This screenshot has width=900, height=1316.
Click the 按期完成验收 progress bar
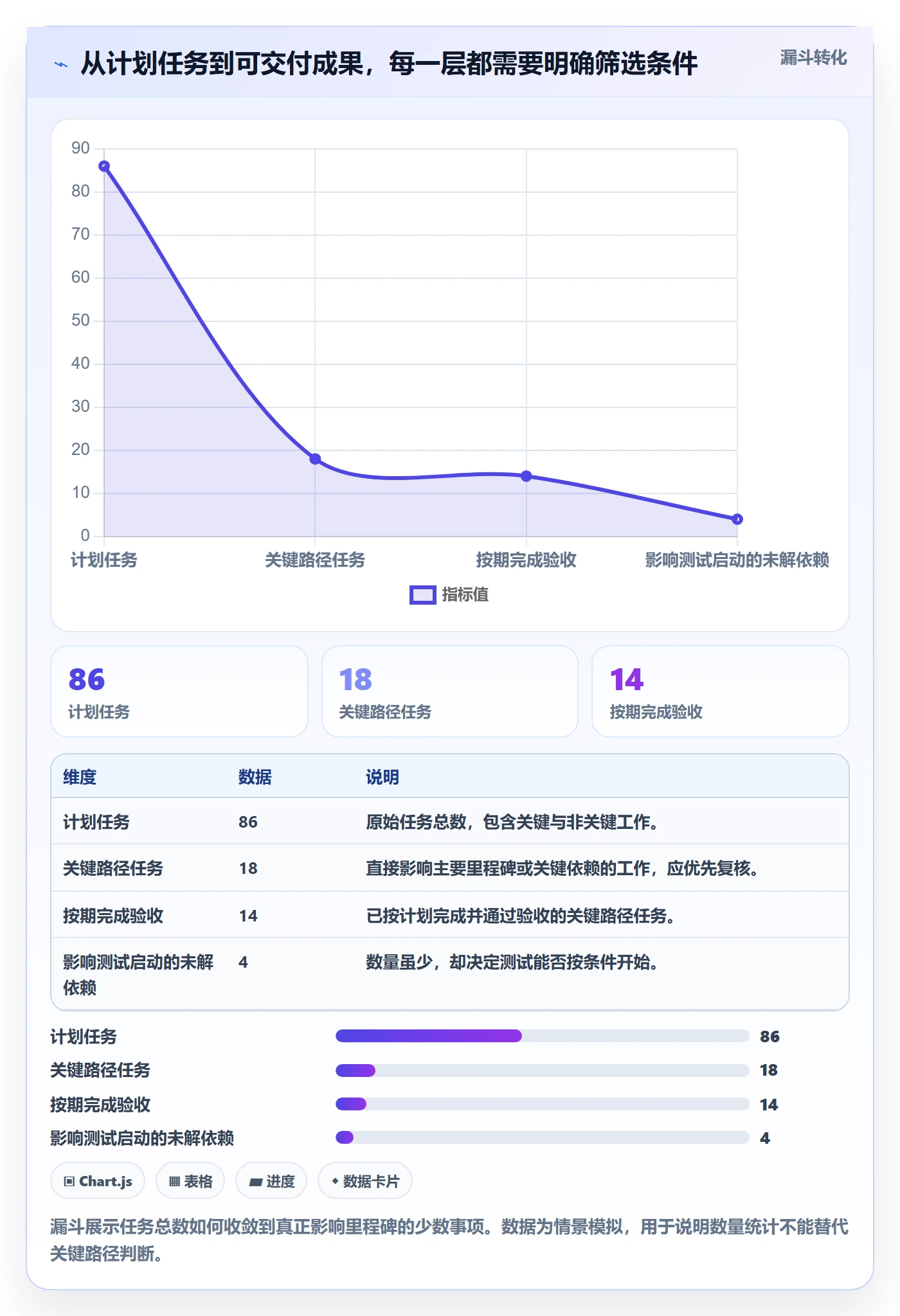pyautogui.click(x=543, y=1104)
